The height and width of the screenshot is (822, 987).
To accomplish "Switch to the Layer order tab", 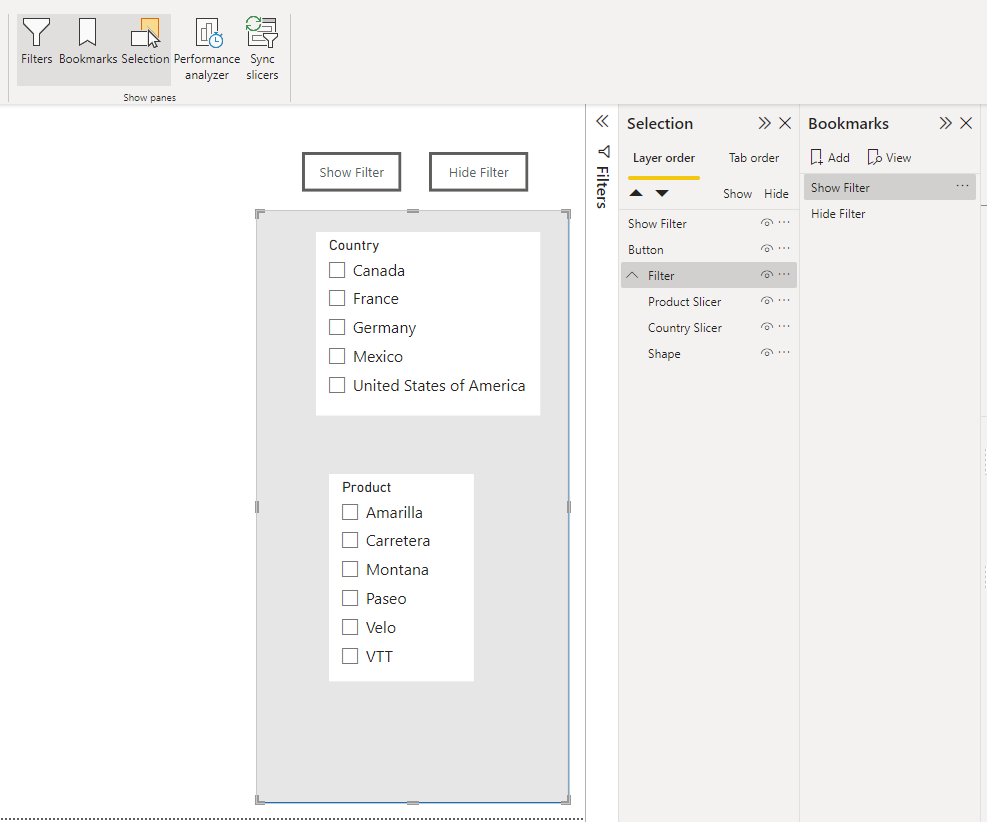I will click(x=663, y=158).
